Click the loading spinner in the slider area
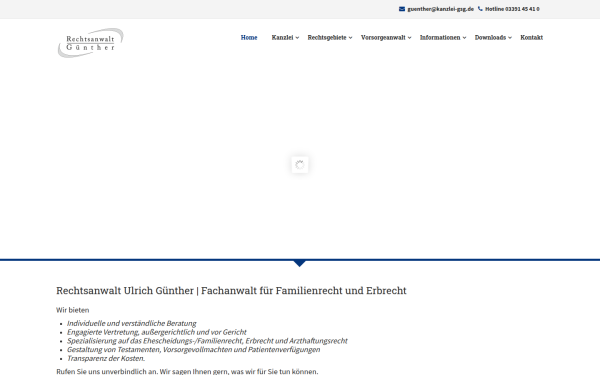The height and width of the screenshot is (375, 600). click(300, 165)
